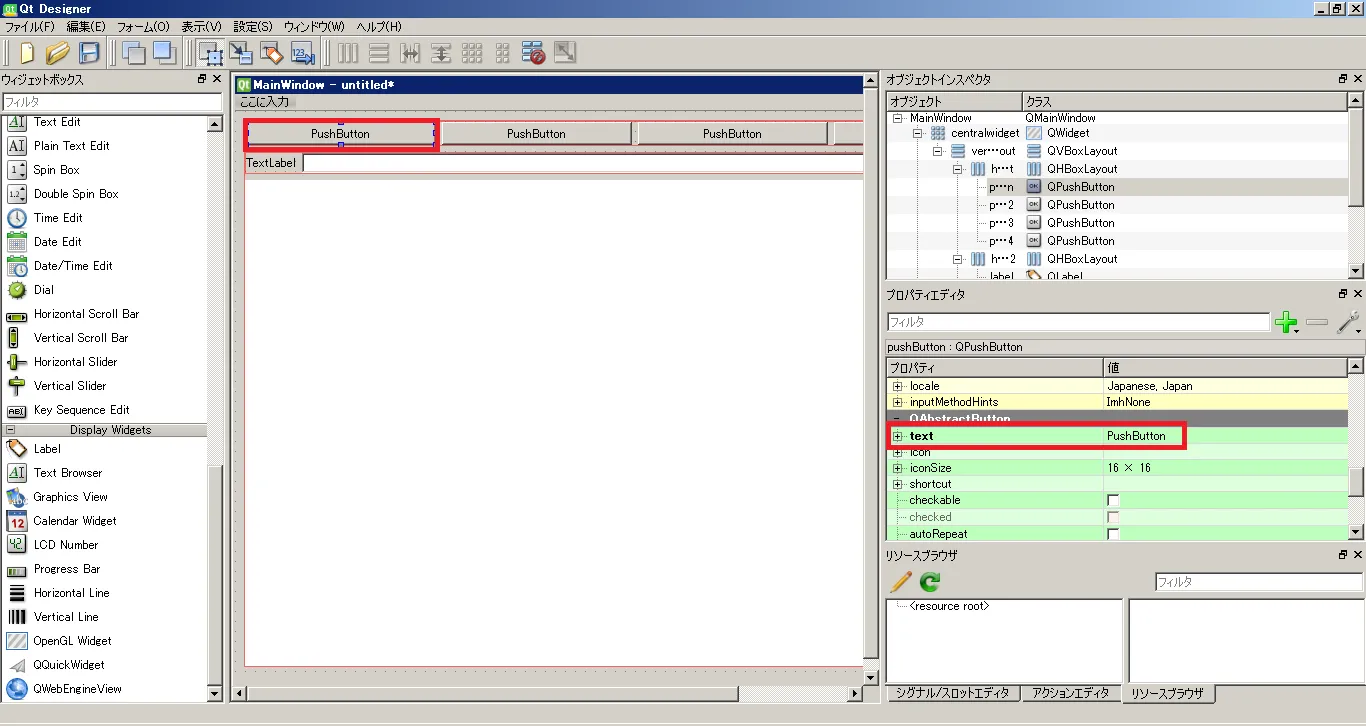Switch to Edit Widgets mode in the toolbar
Screen dimensions: 1366x726
pos(210,53)
